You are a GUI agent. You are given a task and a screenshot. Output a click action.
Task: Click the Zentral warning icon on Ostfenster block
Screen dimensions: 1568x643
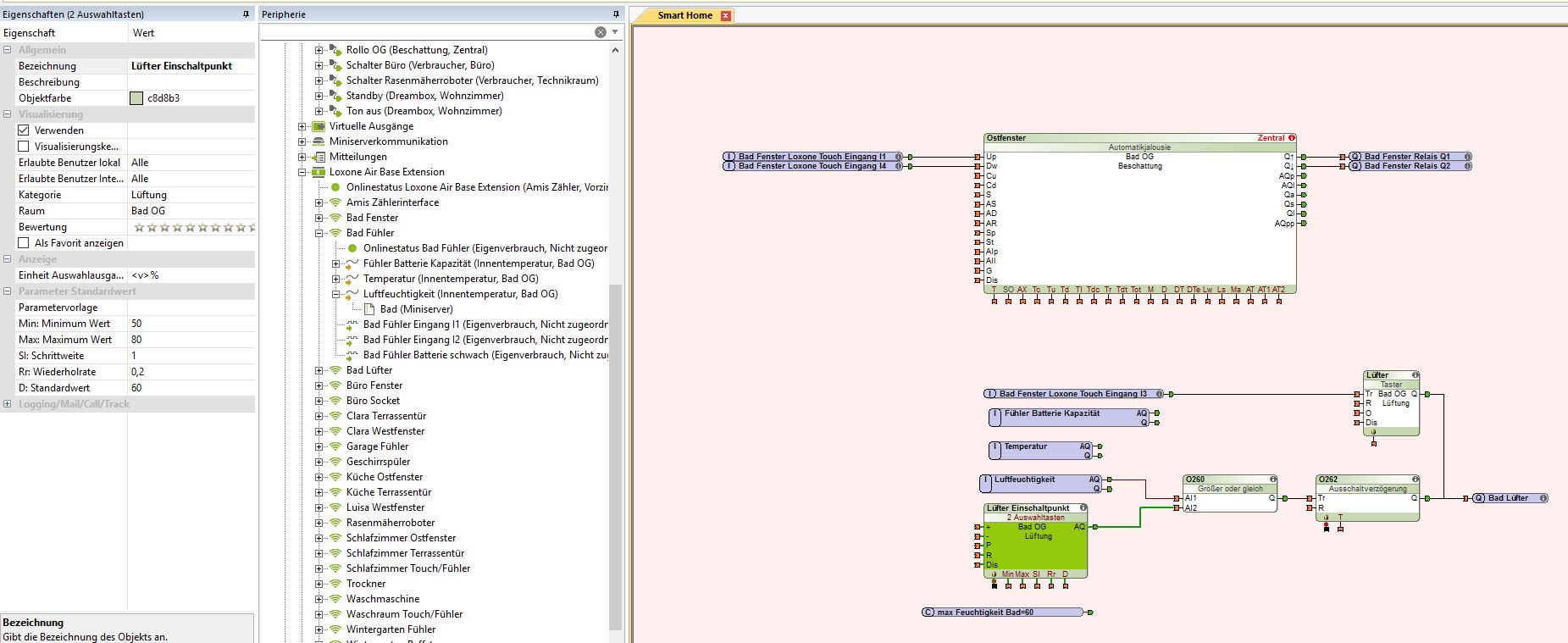tap(1292, 138)
